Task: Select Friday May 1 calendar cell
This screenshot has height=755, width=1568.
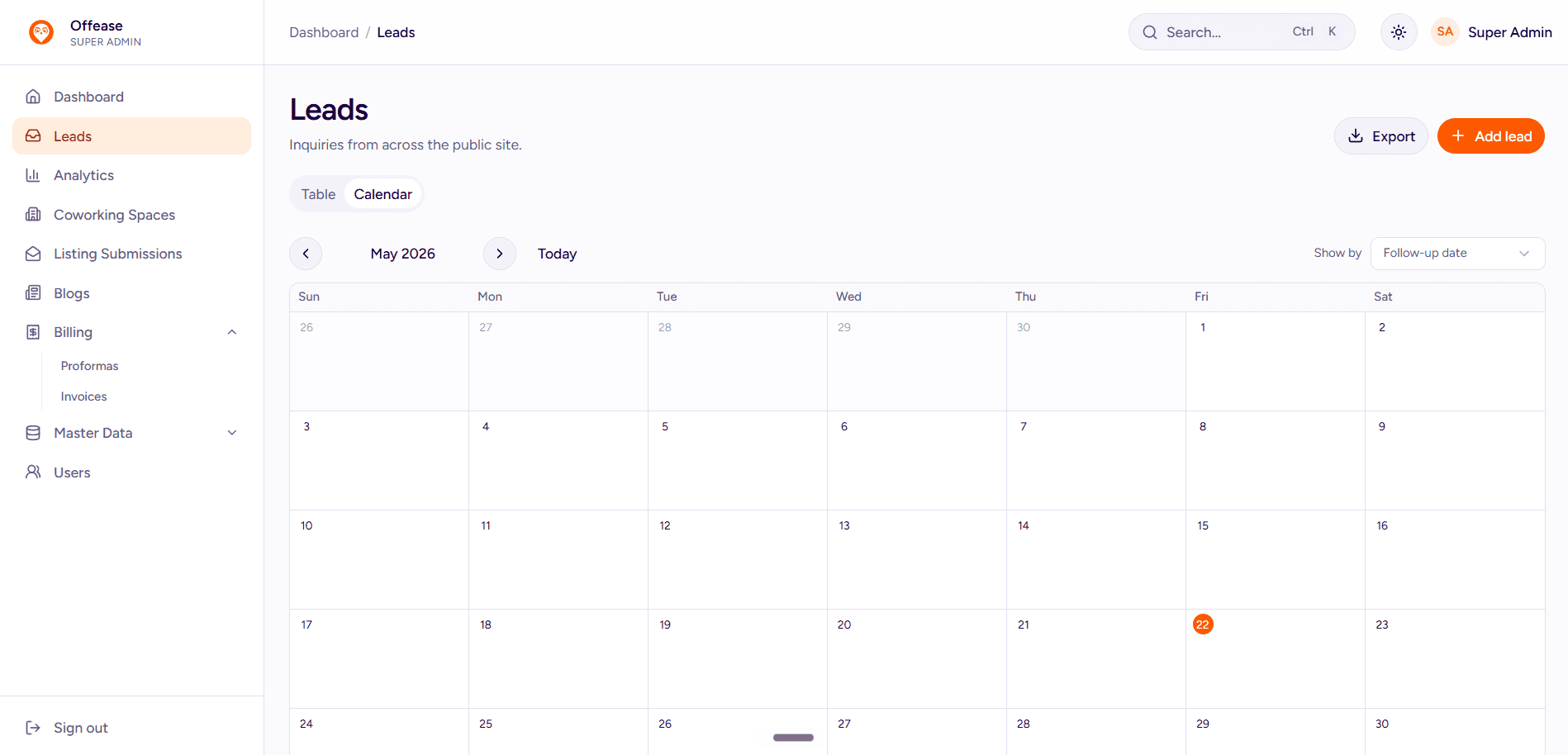Action: [1275, 361]
